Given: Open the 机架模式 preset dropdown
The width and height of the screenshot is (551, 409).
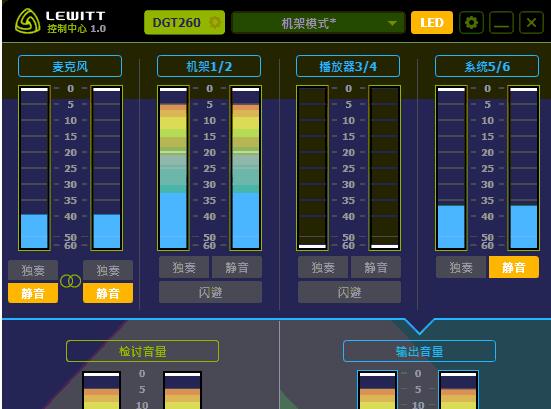Looking at the screenshot, I should click(x=318, y=23).
